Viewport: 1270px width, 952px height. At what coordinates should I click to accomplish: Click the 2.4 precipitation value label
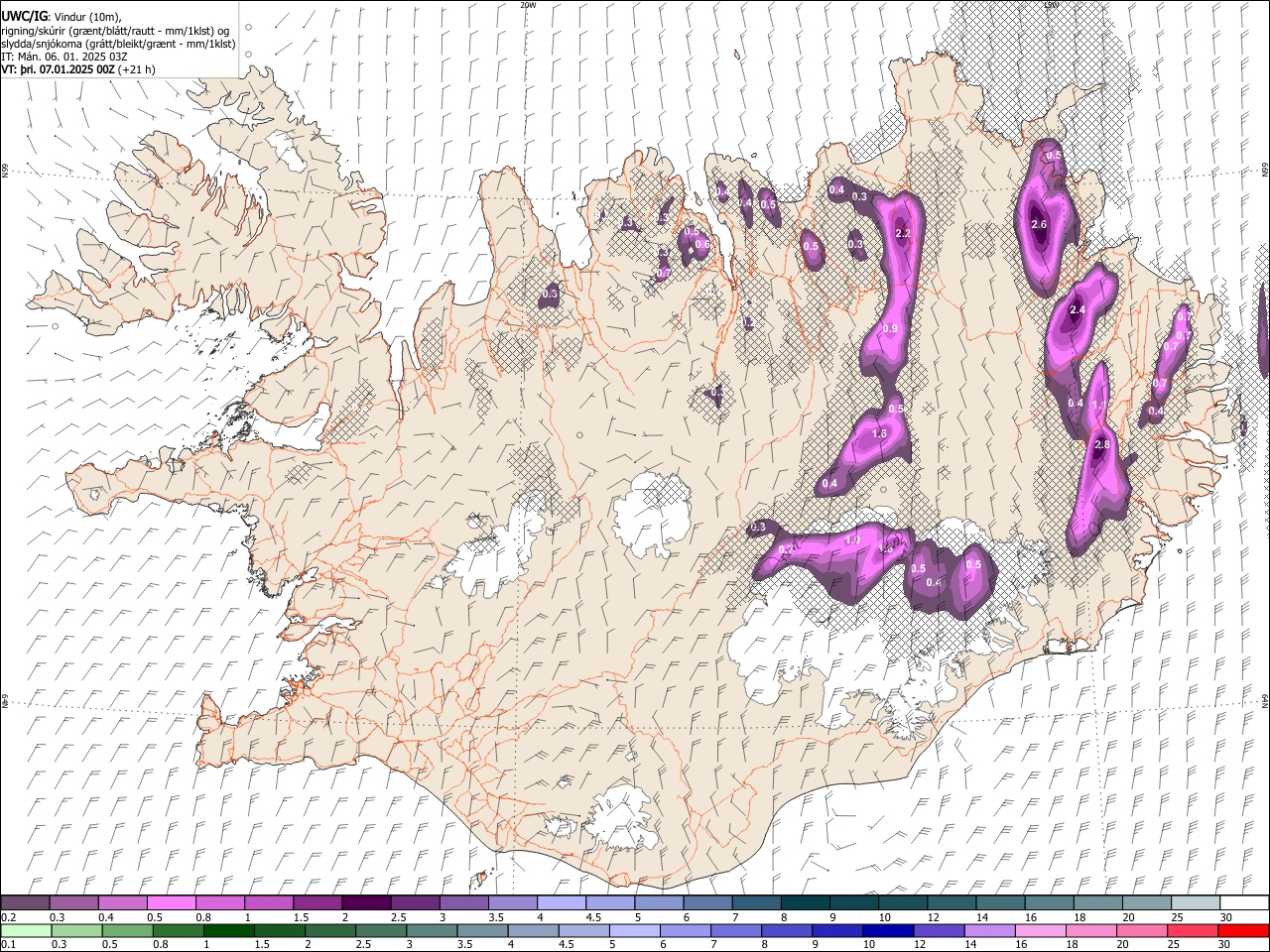point(1078,310)
